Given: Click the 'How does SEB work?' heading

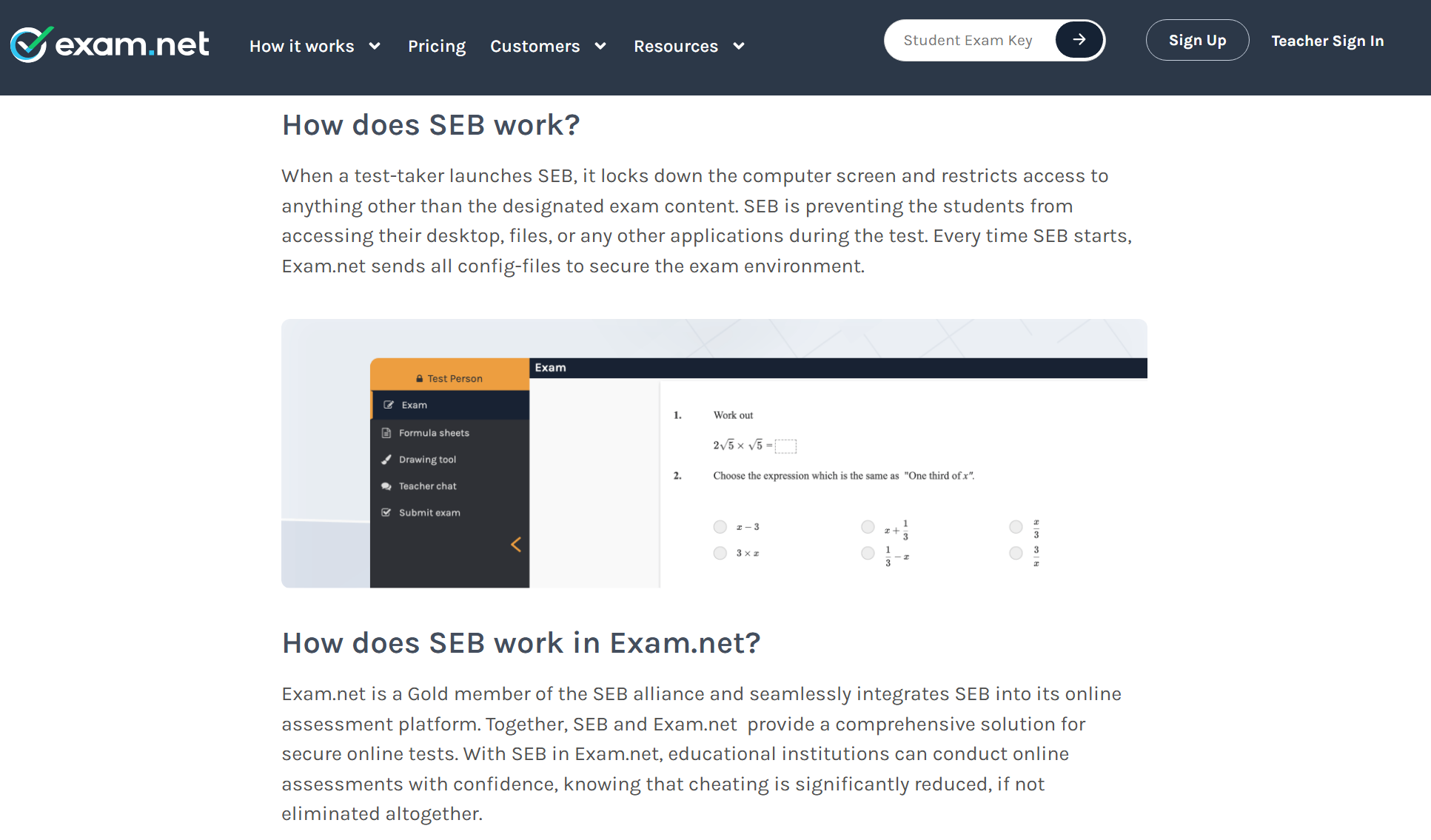Looking at the screenshot, I should (431, 125).
